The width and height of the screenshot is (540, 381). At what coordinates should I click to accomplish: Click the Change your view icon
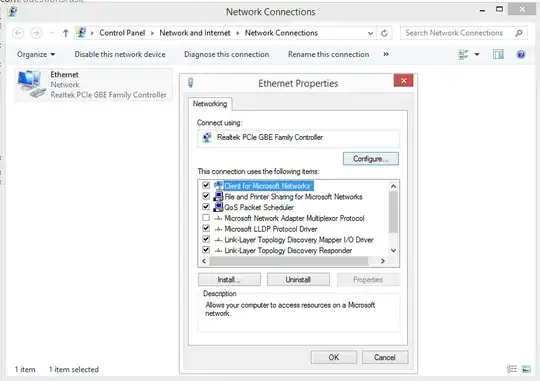[x=464, y=54]
